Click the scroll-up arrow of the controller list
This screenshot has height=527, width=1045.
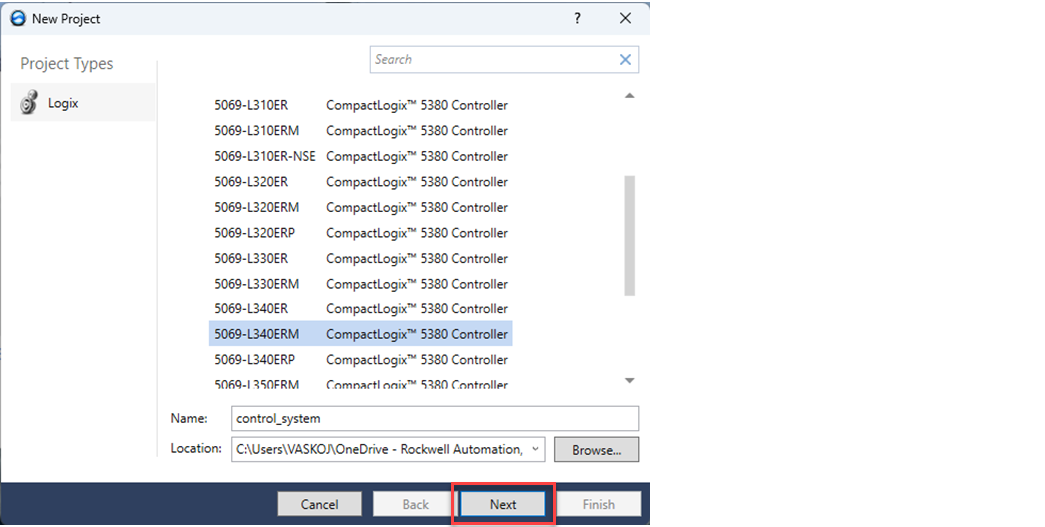pos(629,96)
